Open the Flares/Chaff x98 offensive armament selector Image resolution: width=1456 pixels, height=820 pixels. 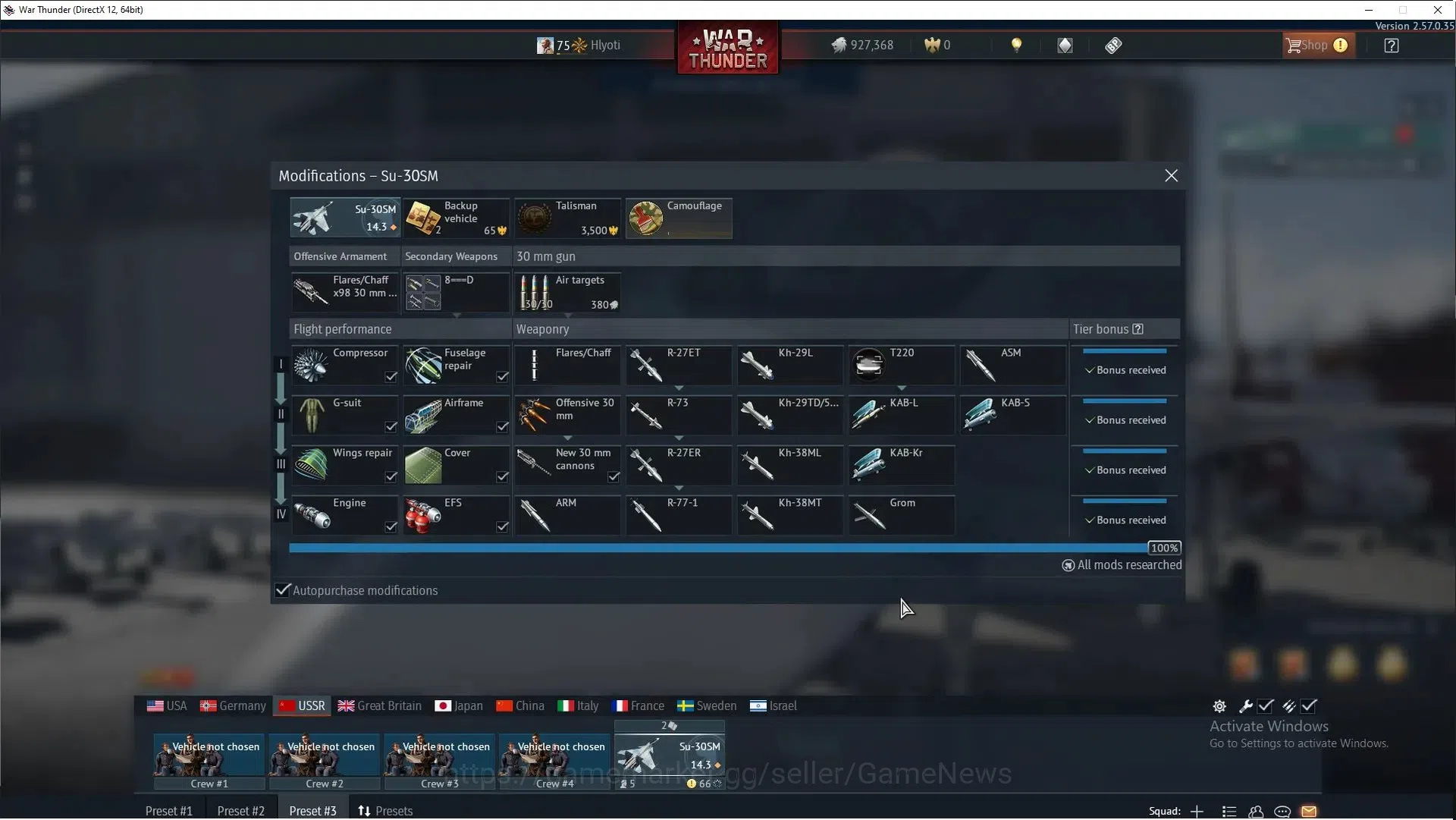coord(345,293)
